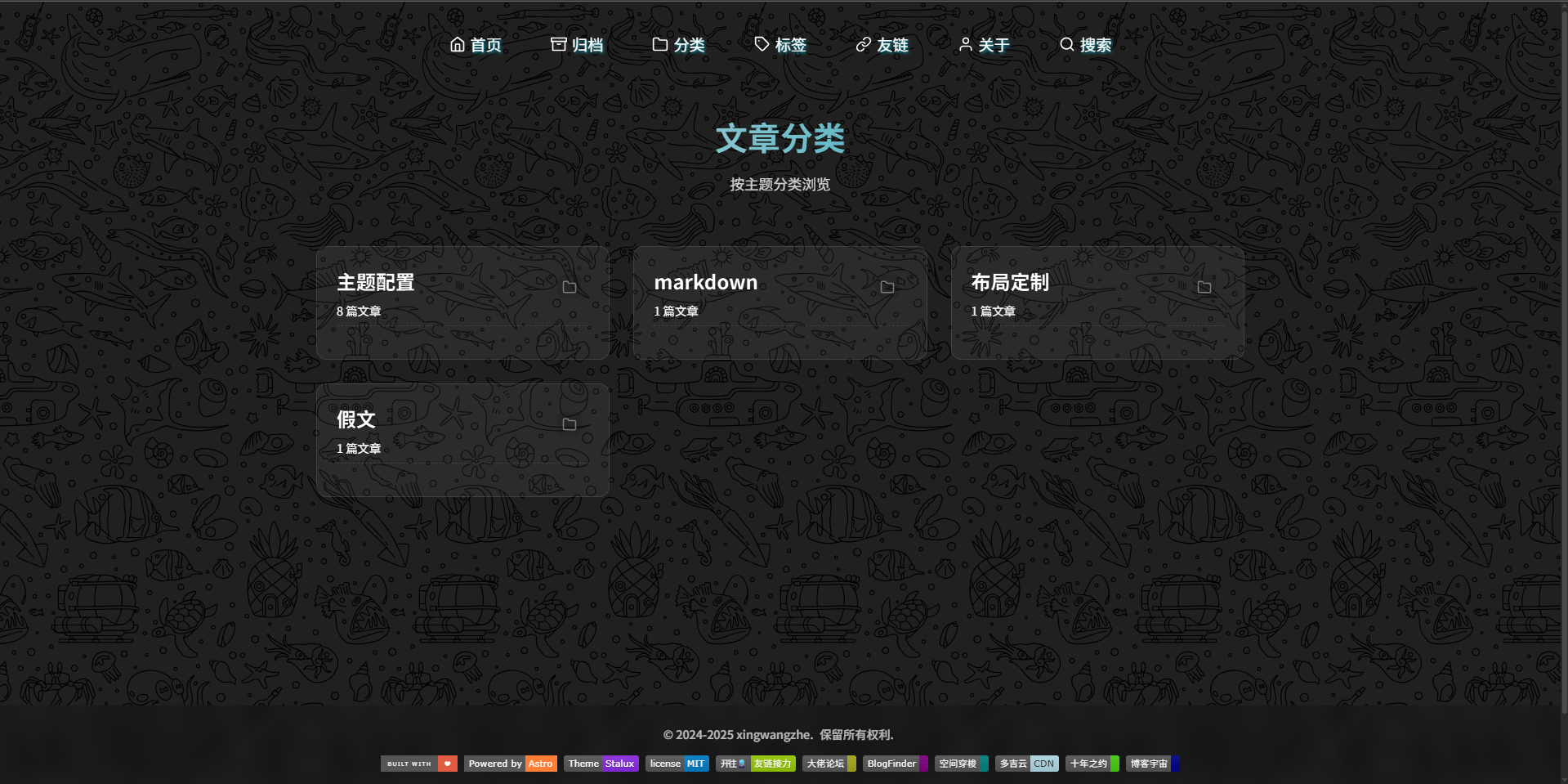Open the license MIT badge

tap(677, 764)
